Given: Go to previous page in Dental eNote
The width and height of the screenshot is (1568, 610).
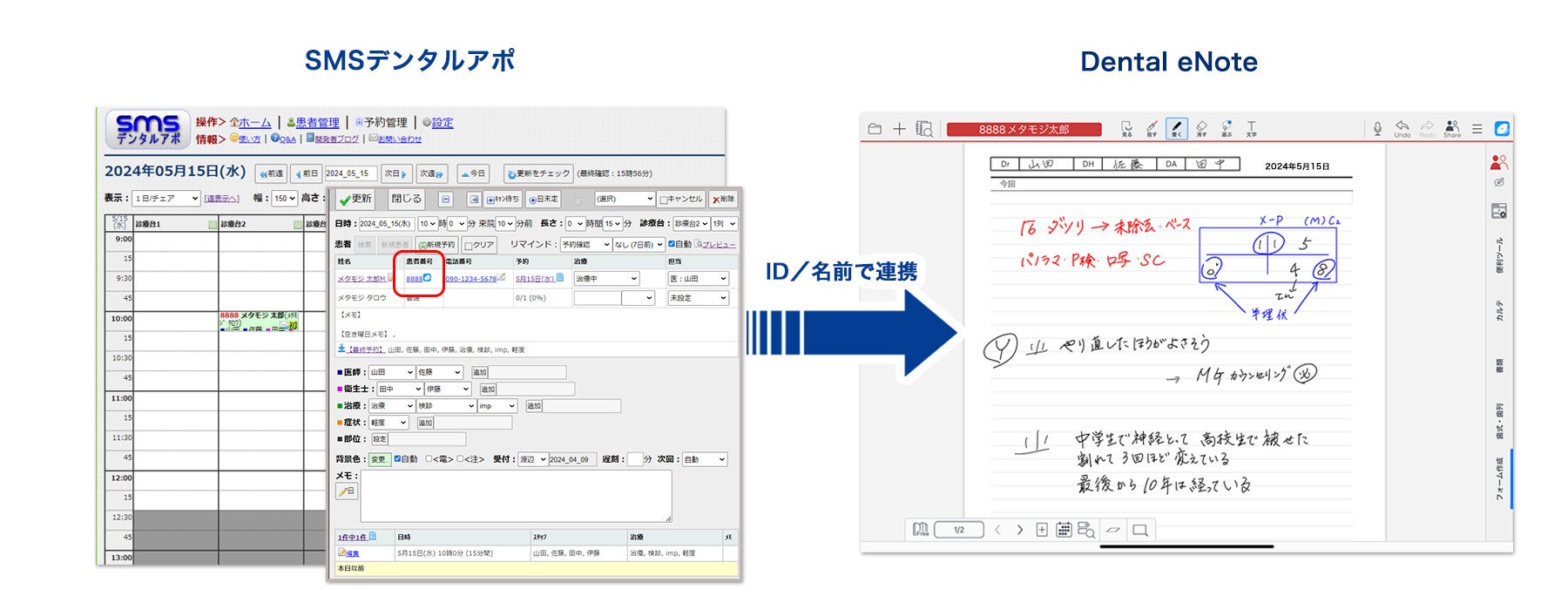Looking at the screenshot, I should tap(997, 529).
